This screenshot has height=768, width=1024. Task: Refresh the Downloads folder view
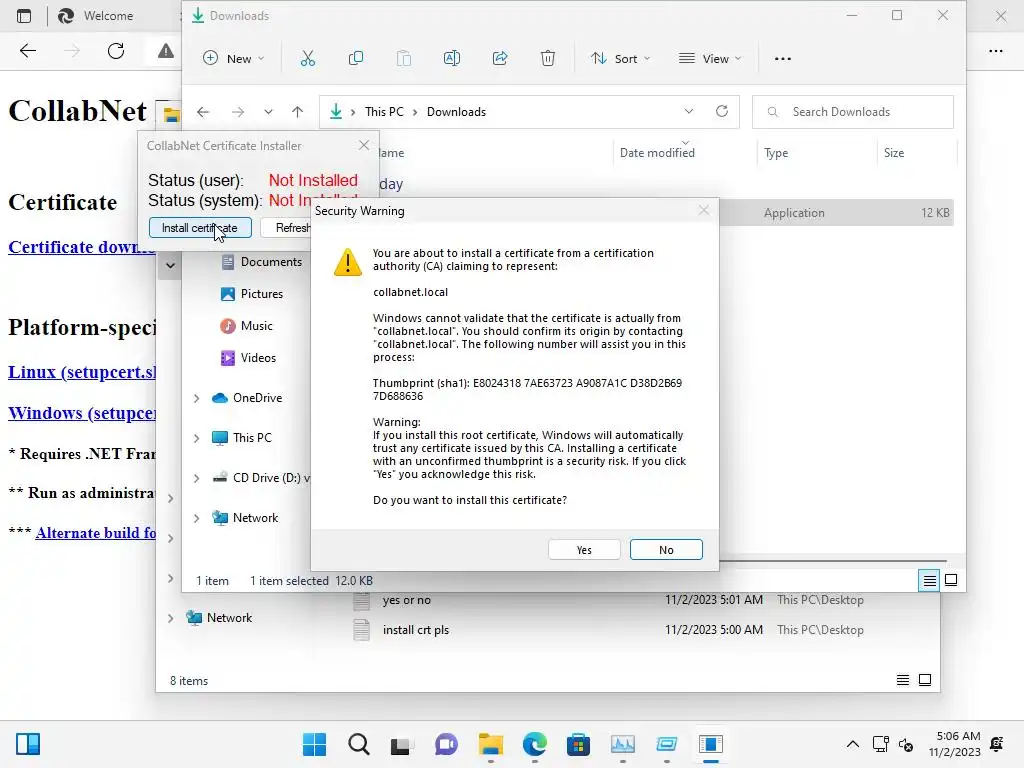pos(722,112)
